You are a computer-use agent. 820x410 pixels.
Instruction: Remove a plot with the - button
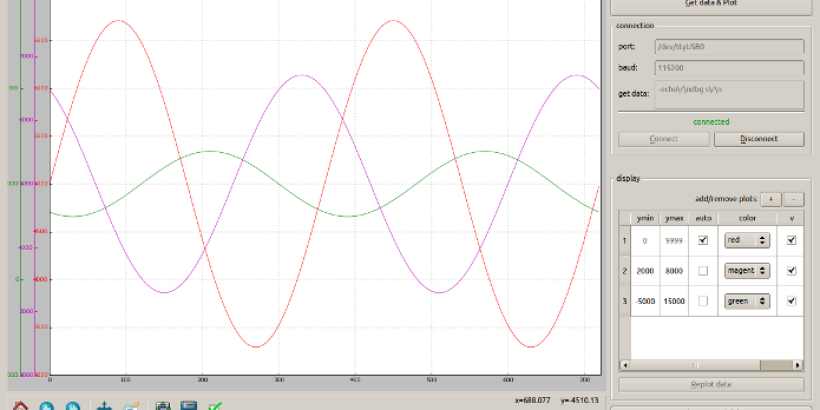tap(794, 199)
